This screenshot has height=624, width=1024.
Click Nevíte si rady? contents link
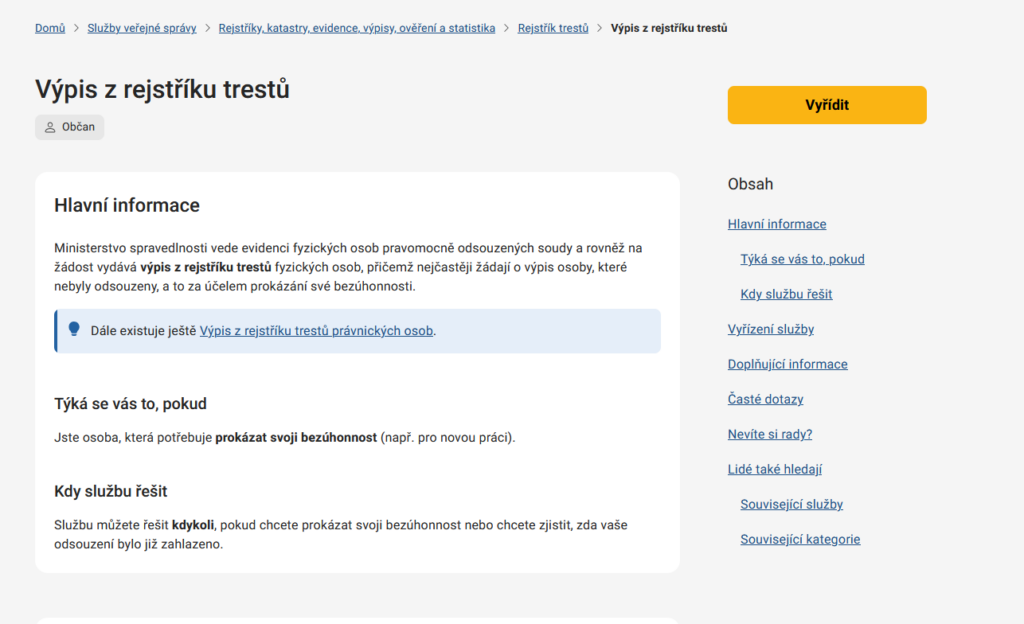pyautogui.click(x=770, y=434)
